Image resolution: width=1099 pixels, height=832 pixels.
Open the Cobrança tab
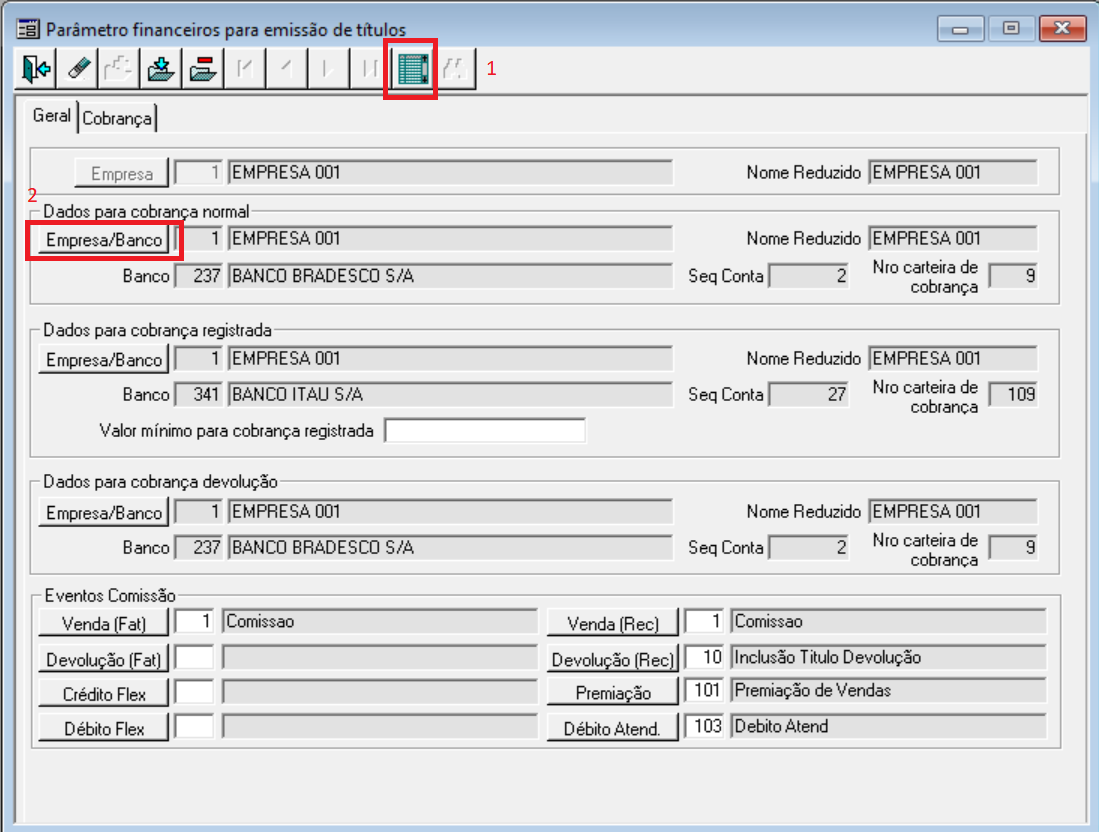[x=116, y=118]
